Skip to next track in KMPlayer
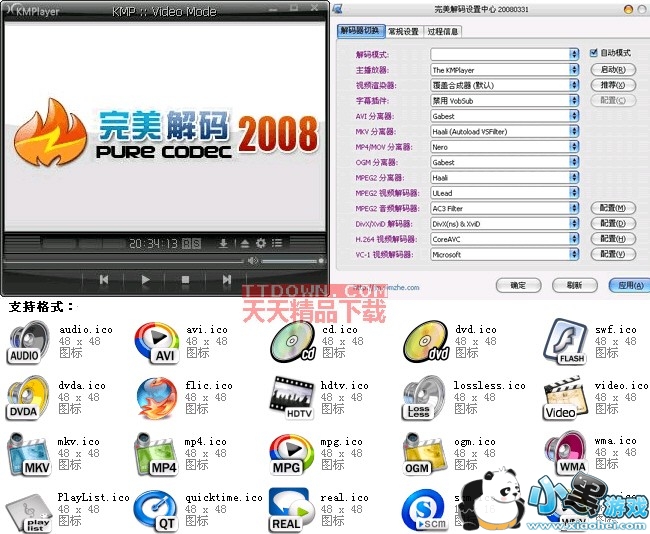The height and width of the screenshot is (534, 650). coord(226,280)
